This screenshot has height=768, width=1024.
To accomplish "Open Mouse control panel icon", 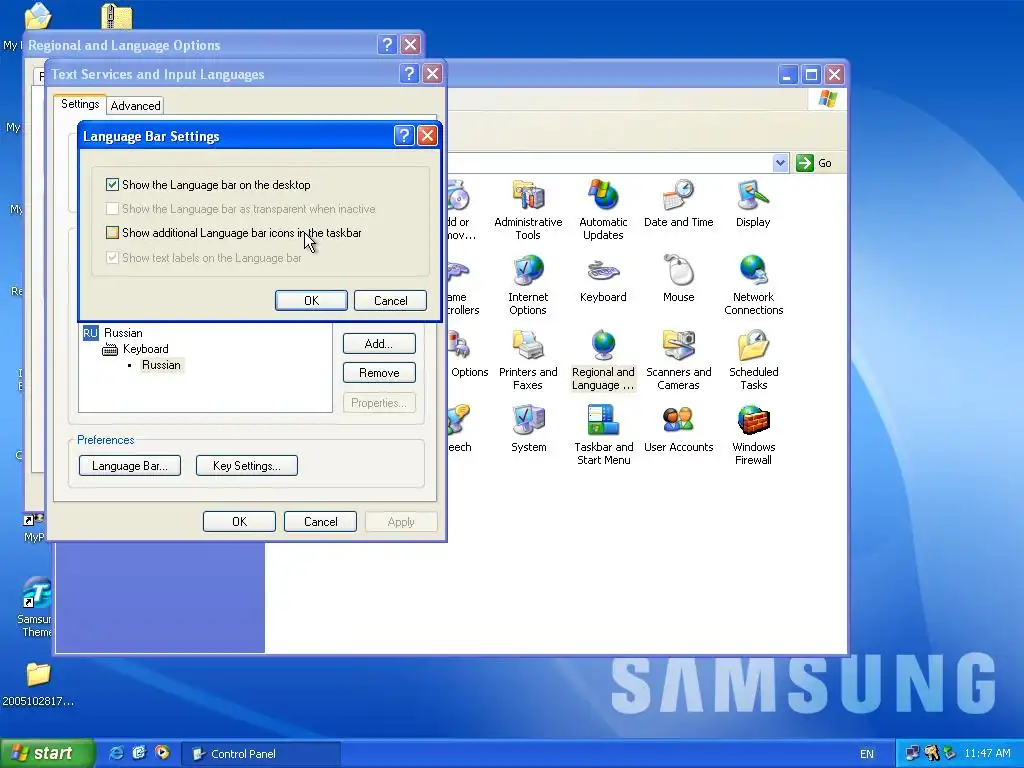I will pos(679,278).
